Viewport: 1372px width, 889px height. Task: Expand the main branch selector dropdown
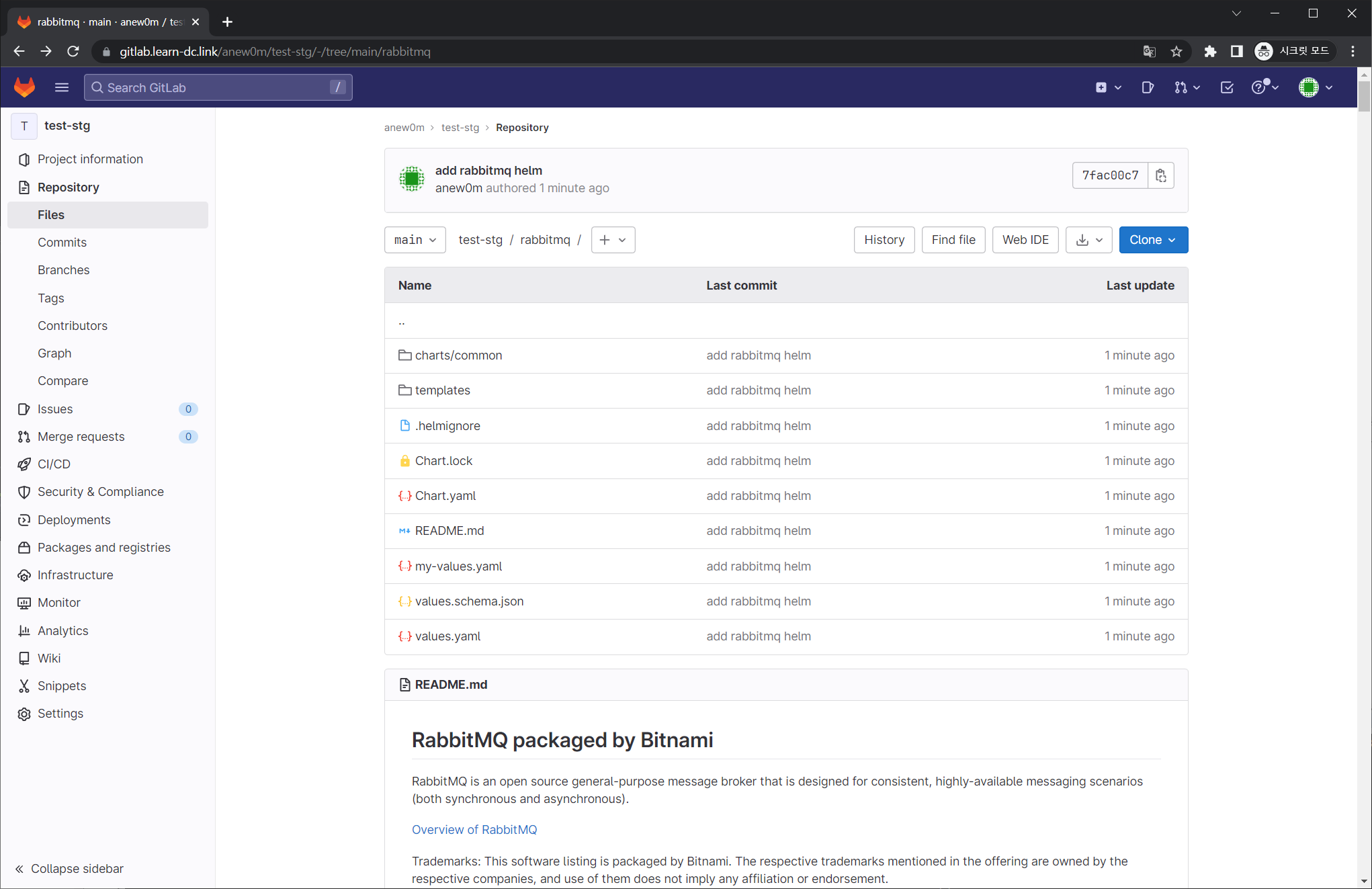pos(415,240)
